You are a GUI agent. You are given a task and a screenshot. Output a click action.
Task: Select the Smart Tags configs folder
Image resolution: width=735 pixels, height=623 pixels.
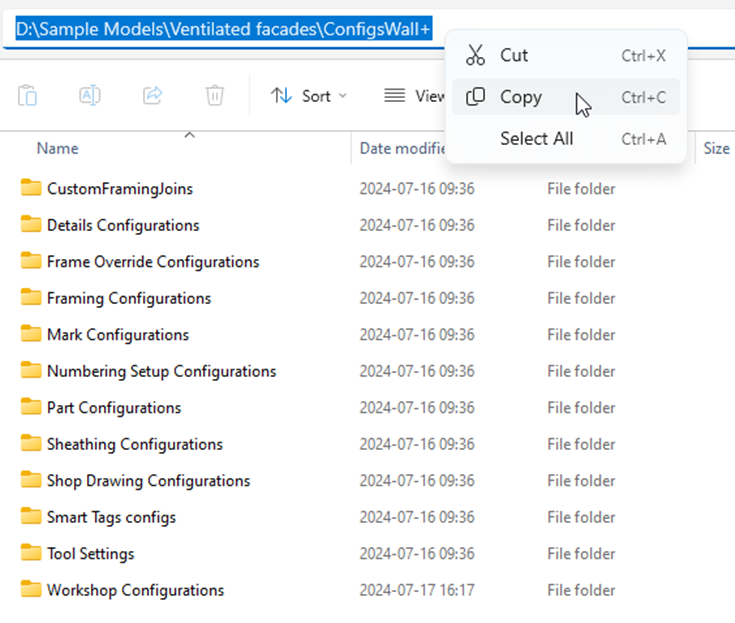click(x=111, y=517)
